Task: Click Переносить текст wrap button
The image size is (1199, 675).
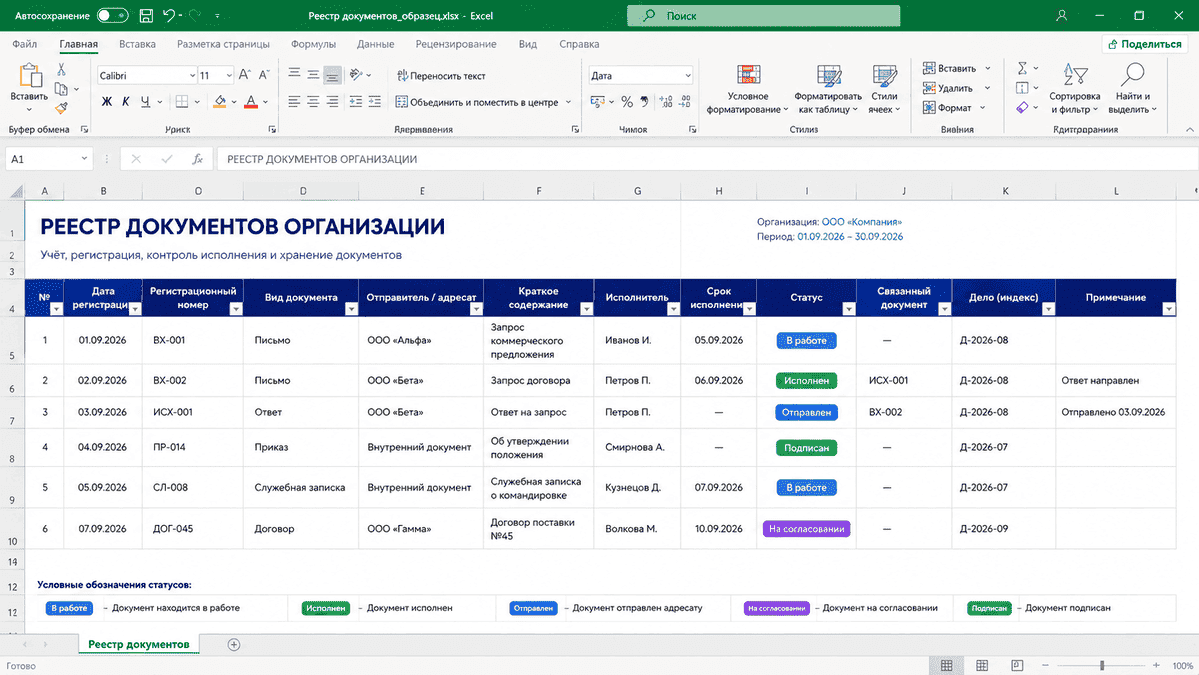Action: tap(441, 76)
